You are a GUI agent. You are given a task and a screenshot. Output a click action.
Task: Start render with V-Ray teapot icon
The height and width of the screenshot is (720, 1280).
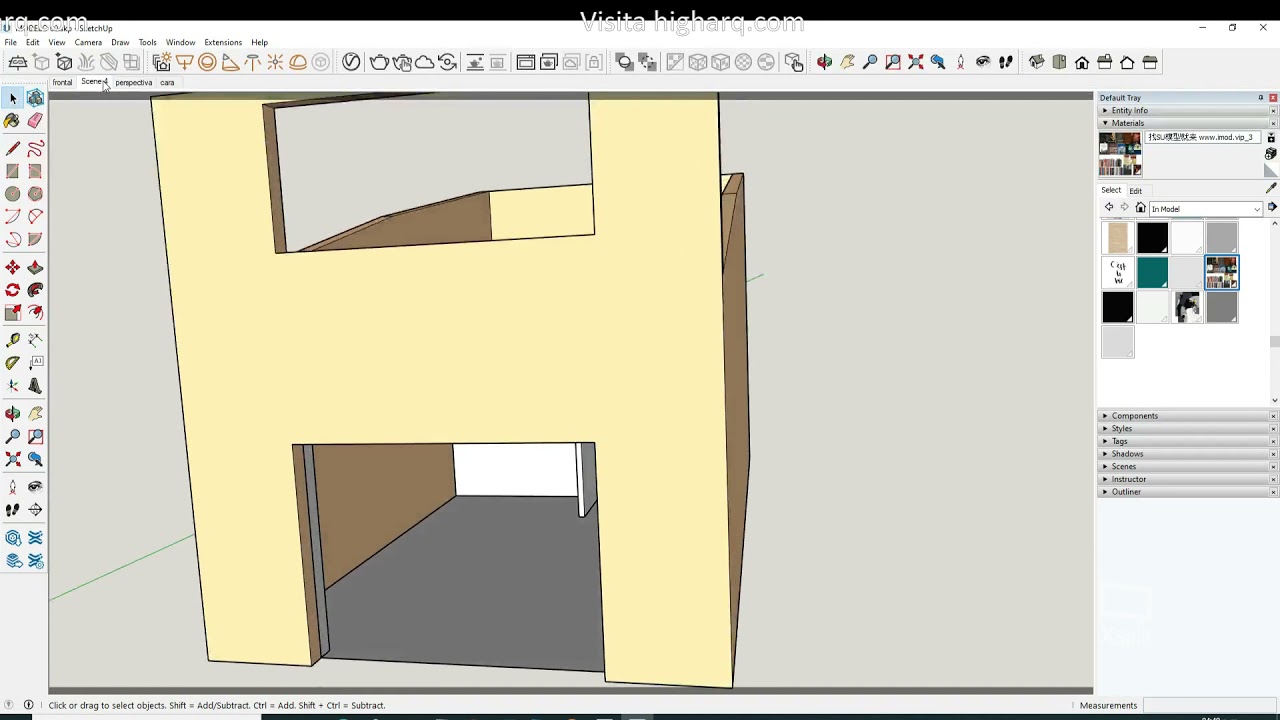(379, 62)
